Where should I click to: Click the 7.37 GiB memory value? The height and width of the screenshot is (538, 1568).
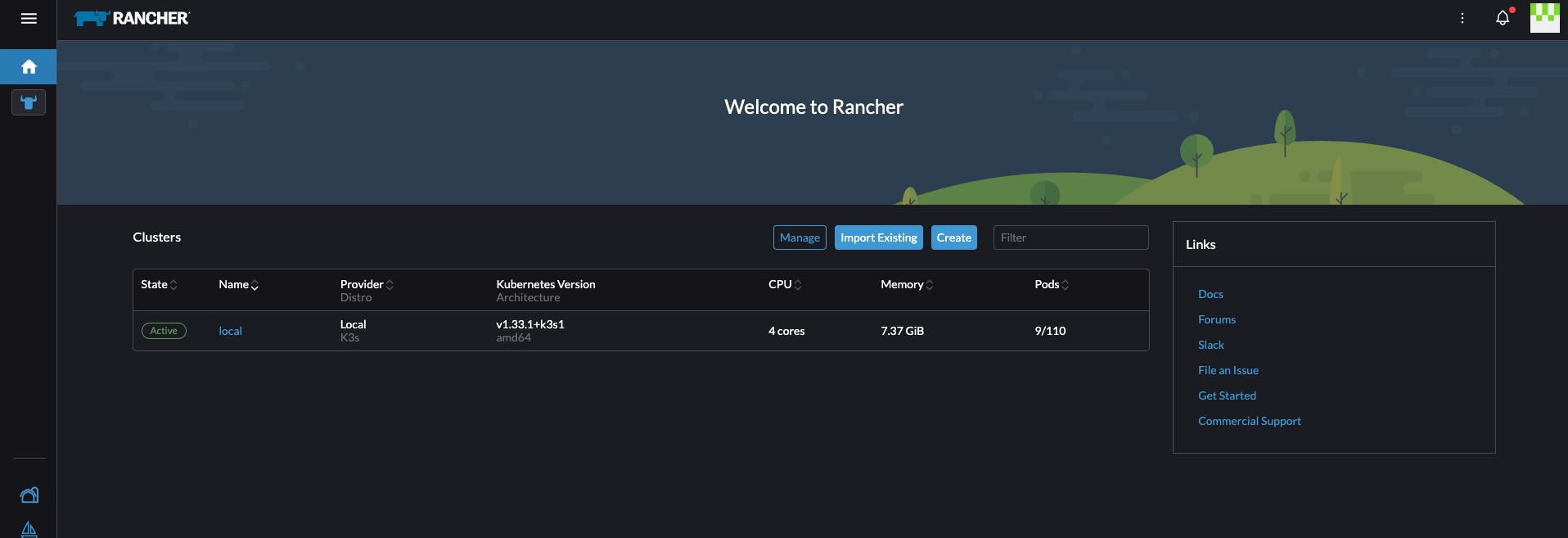[x=902, y=331]
